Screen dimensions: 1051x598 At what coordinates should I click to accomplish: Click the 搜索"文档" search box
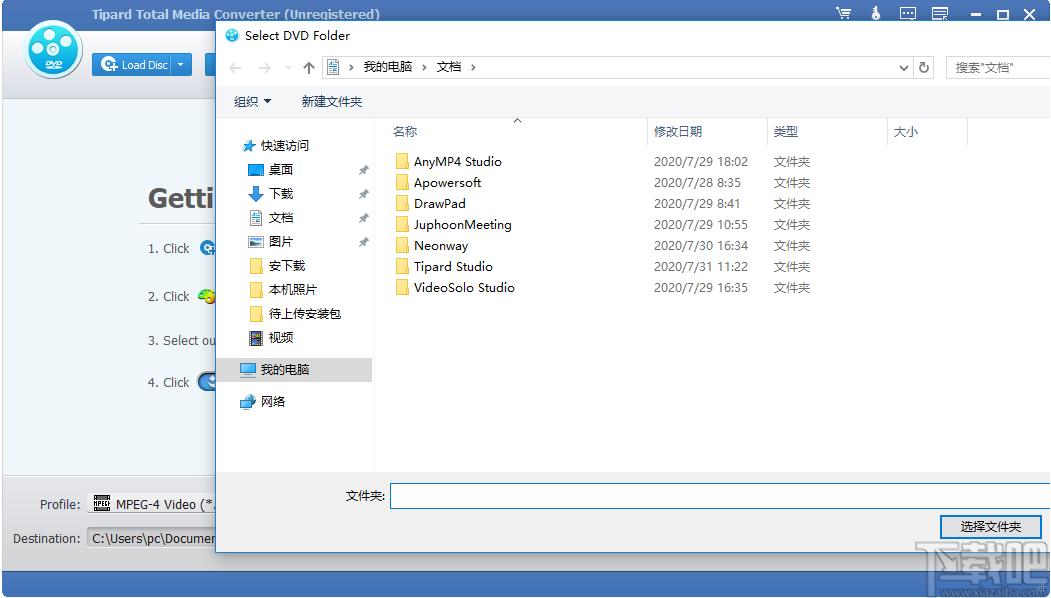[999, 68]
